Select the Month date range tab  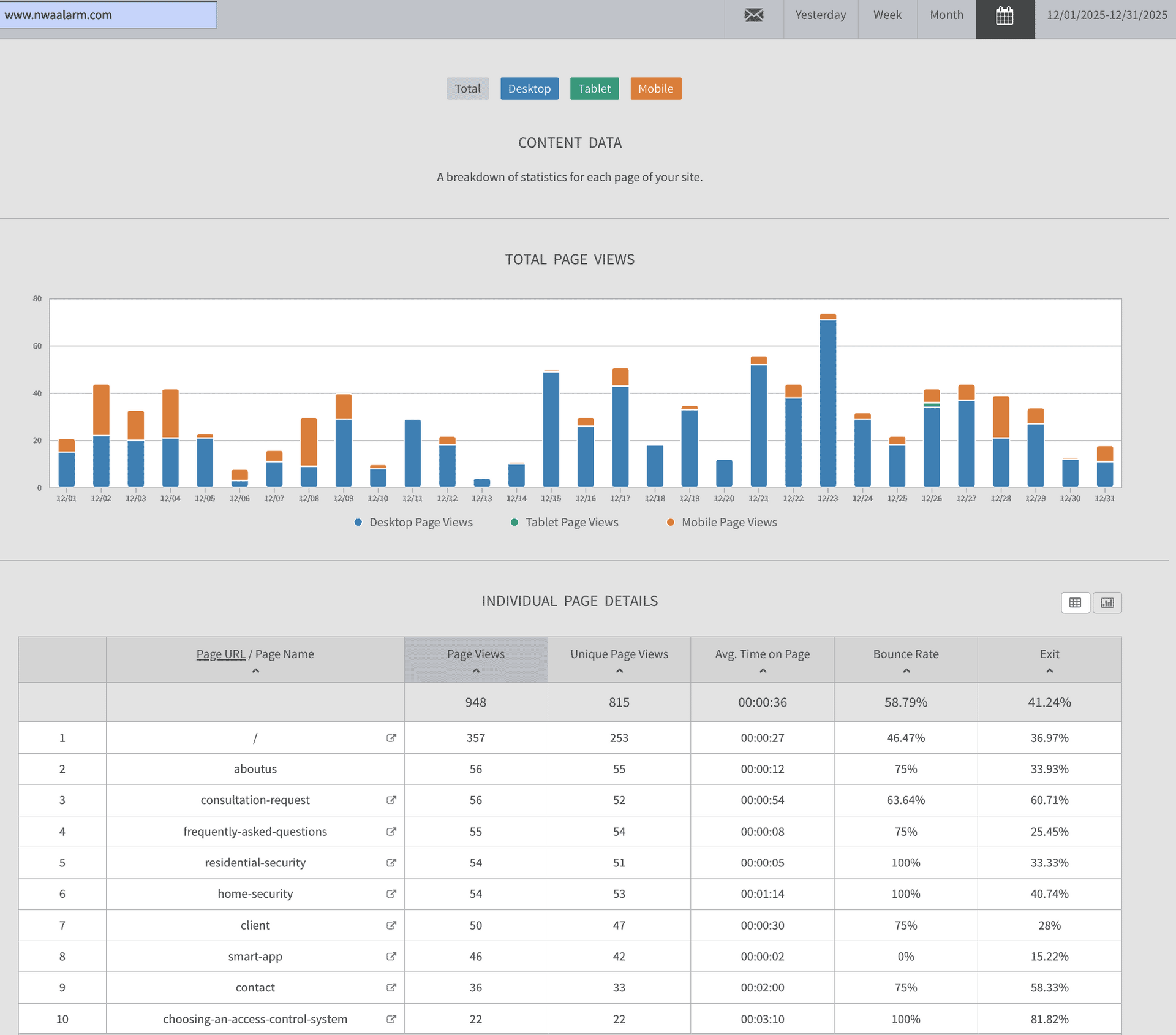[x=946, y=15]
